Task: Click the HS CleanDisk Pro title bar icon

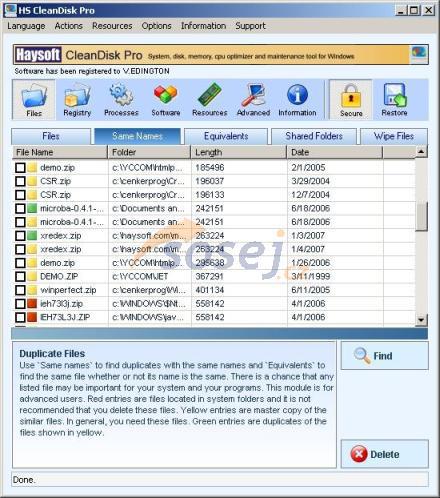Action: click(10, 10)
